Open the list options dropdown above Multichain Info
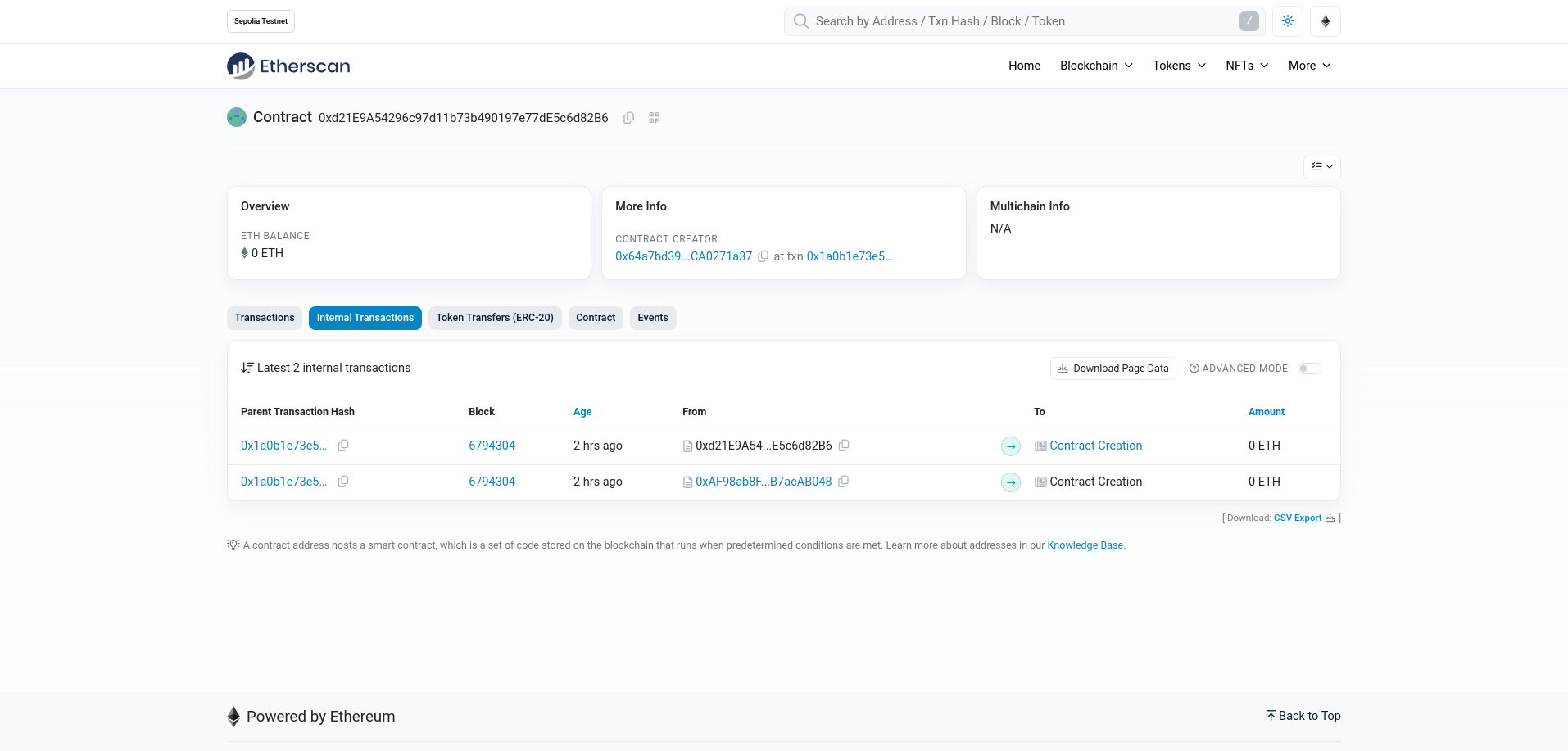Image resolution: width=1568 pixels, height=751 pixels. 1322,167
